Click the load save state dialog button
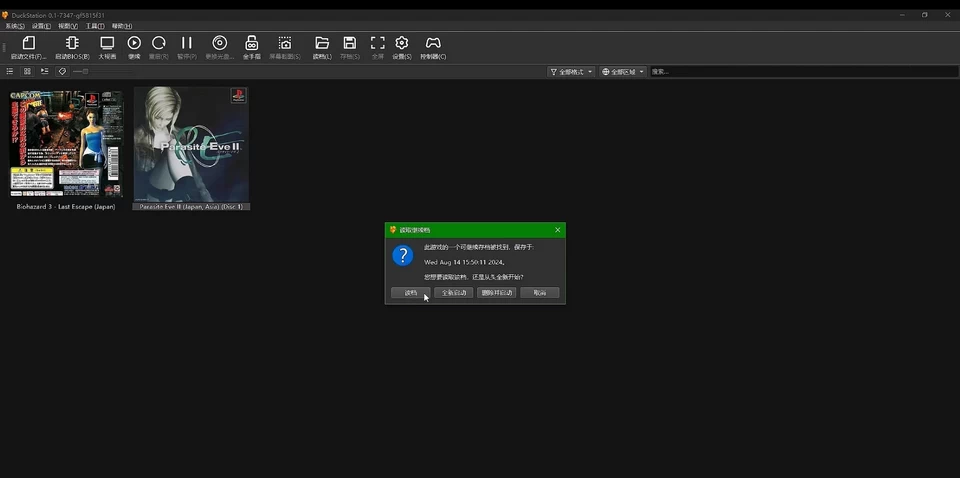 410,293
